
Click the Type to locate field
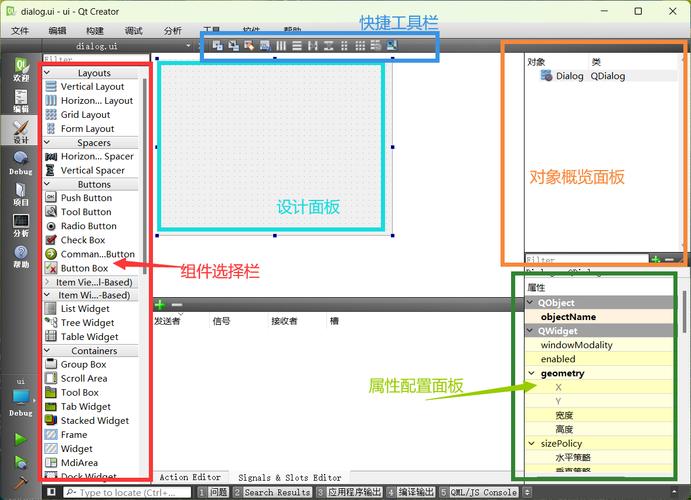(x=128, y=492)
